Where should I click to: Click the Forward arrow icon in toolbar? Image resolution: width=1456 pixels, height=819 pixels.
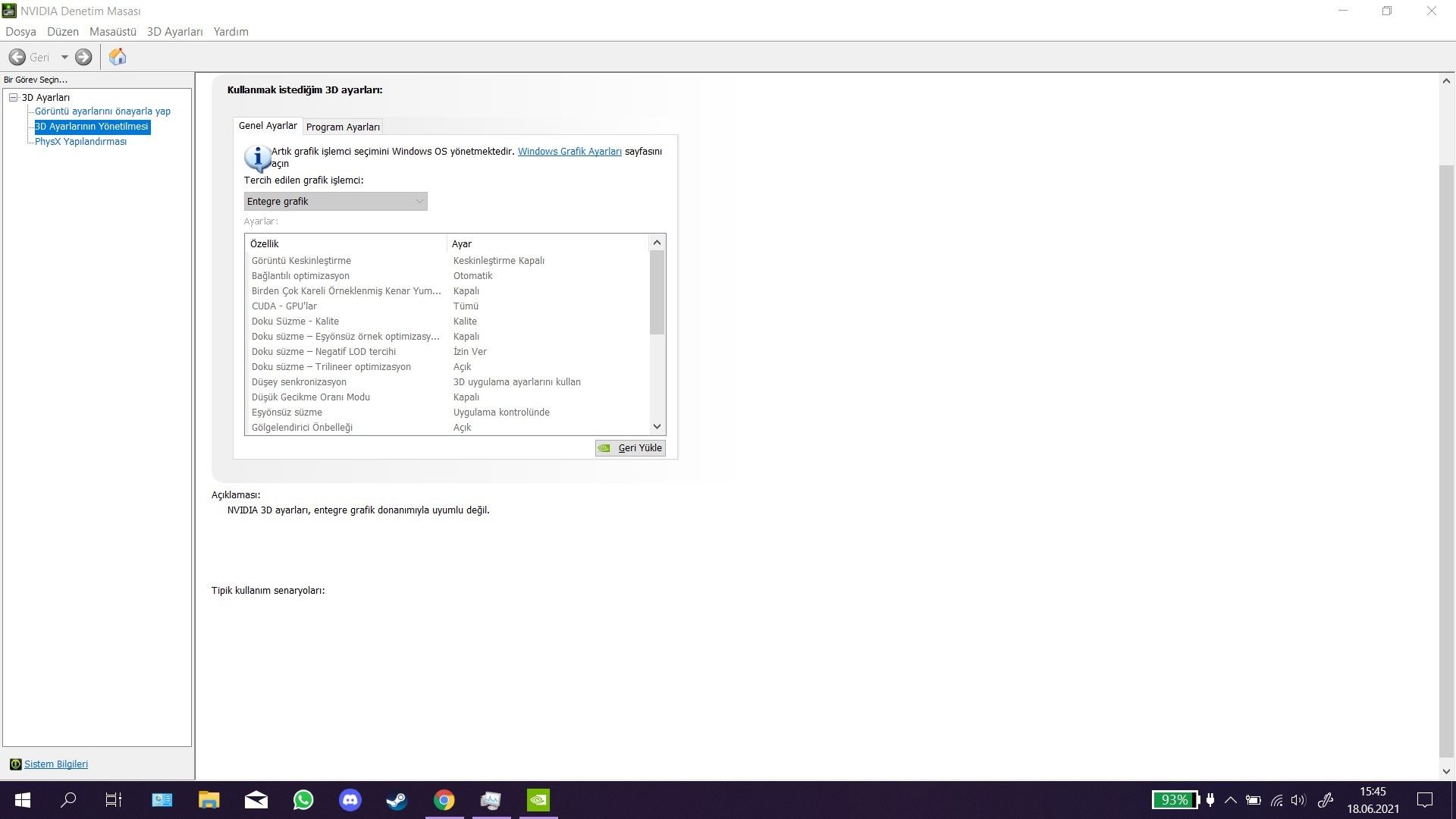click(x=83, y=57)
